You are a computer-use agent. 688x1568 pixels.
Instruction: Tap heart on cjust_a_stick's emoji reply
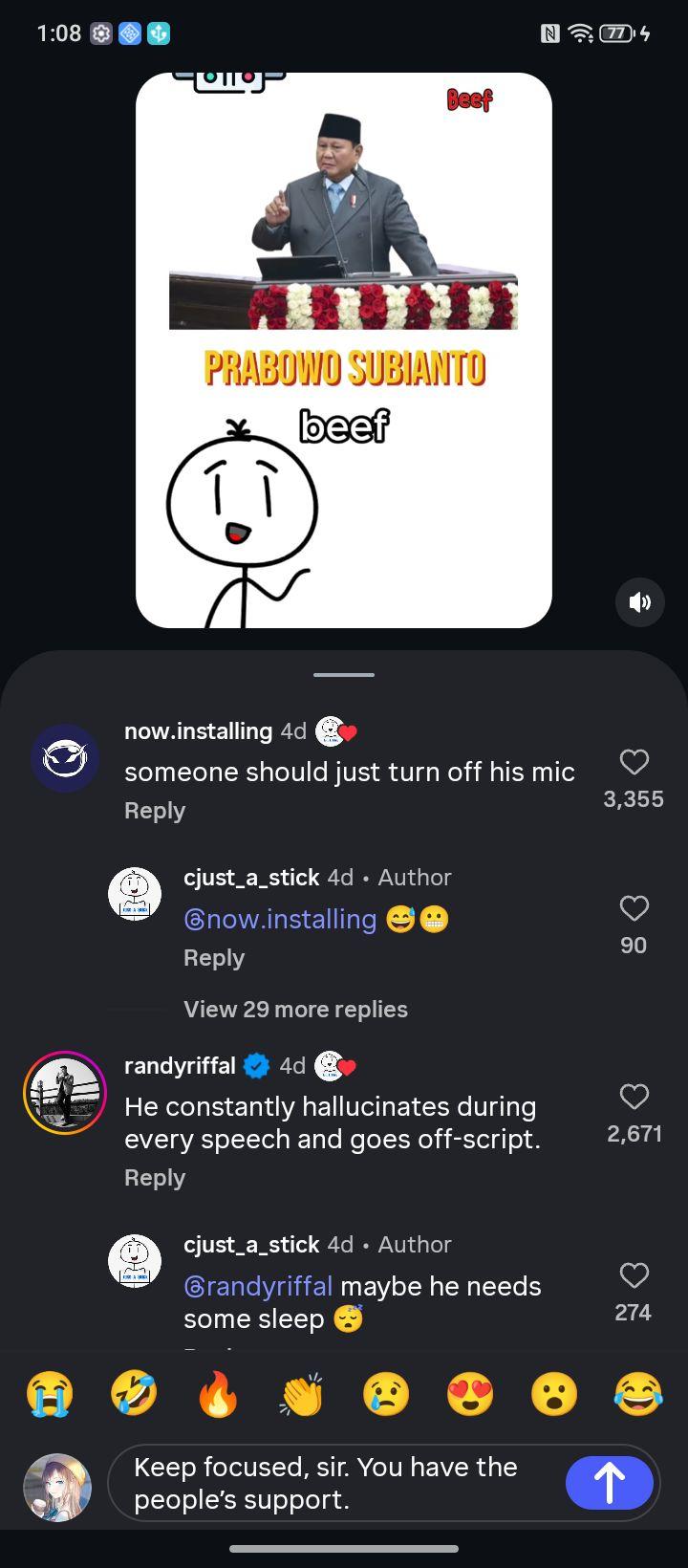[634, 908]
